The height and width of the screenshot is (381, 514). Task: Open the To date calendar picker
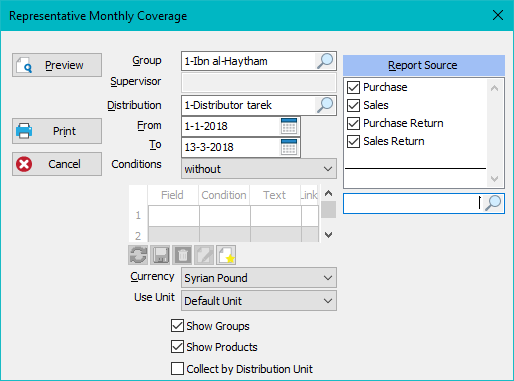289,147
